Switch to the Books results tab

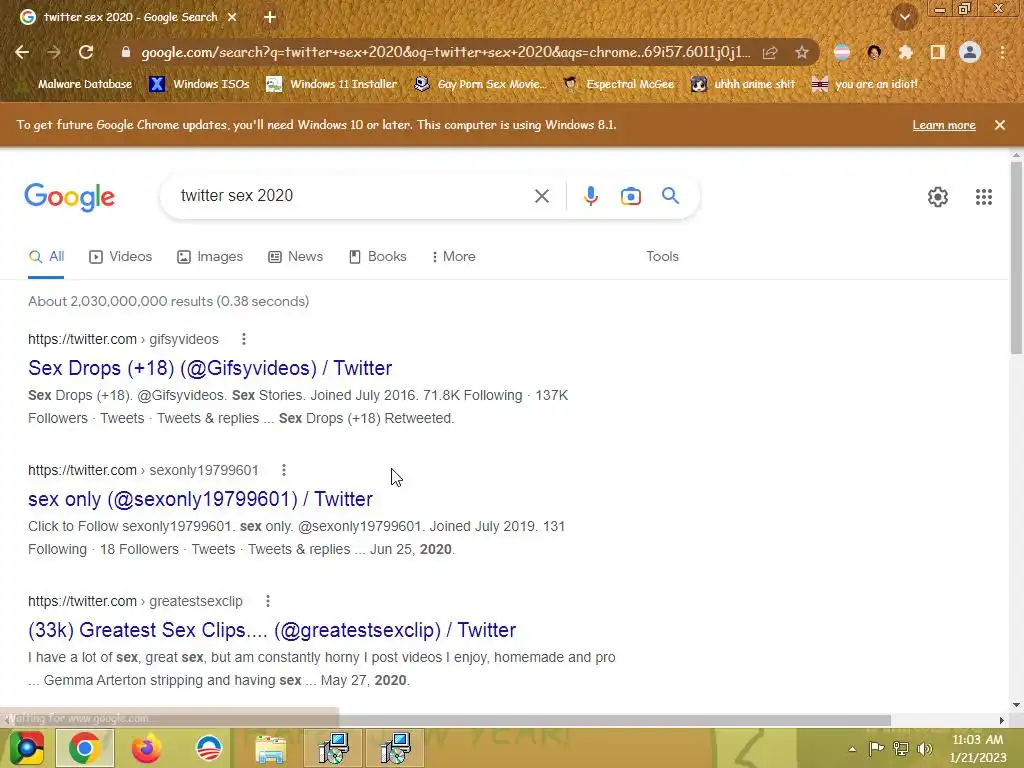click(x=377, y=257)
